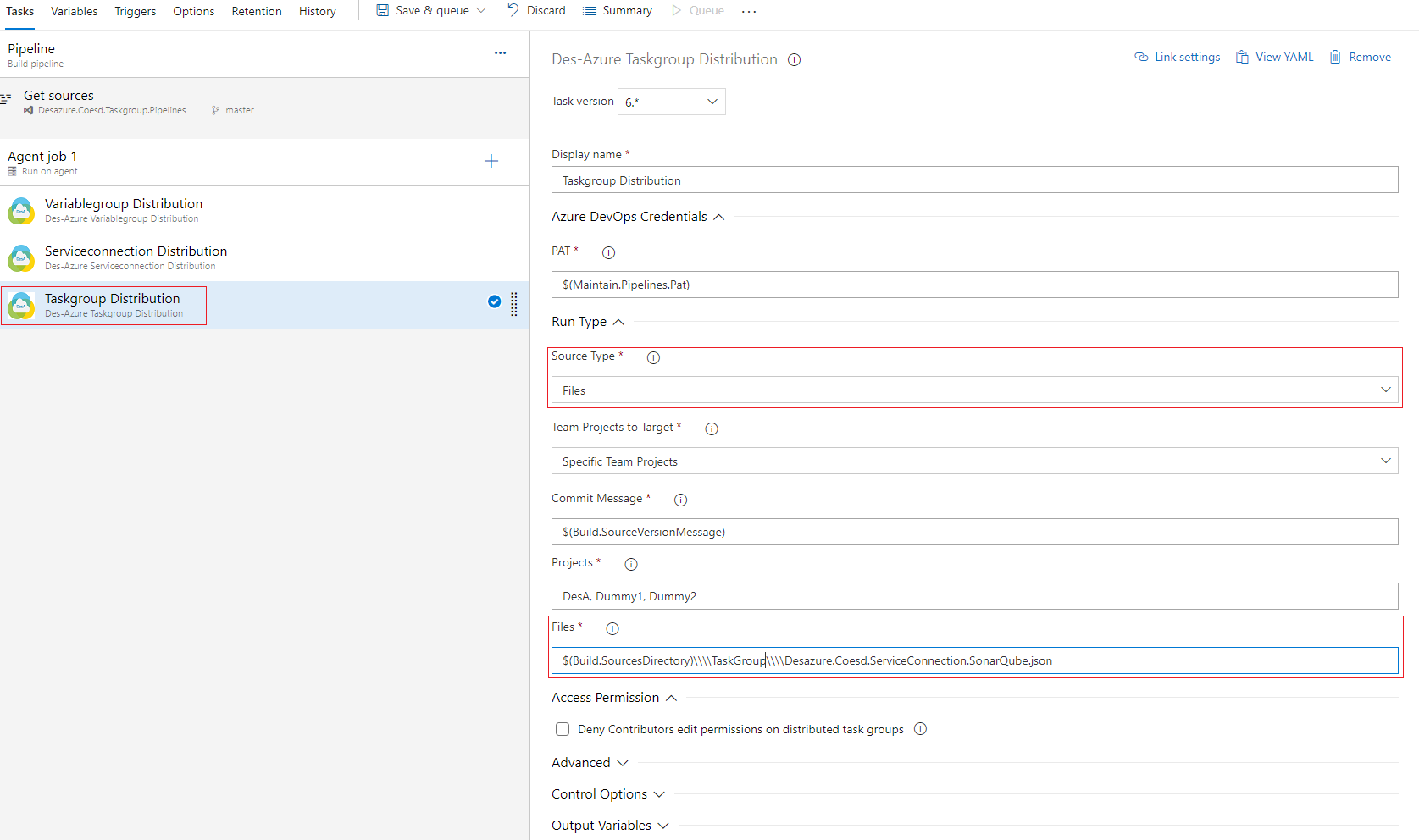Select the Serviceconnection Distribution task title
The height and width of the screenshot is (840, 1419).
(x=136, y=251)
